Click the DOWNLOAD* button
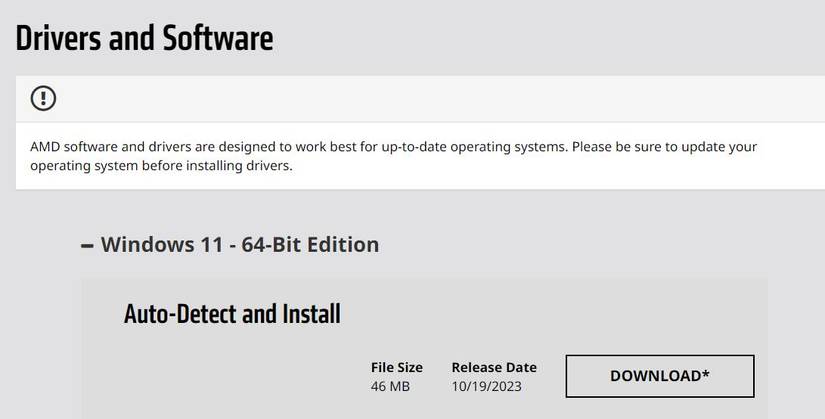The width and height of the screenshot is (825, 419). point(660,376)
